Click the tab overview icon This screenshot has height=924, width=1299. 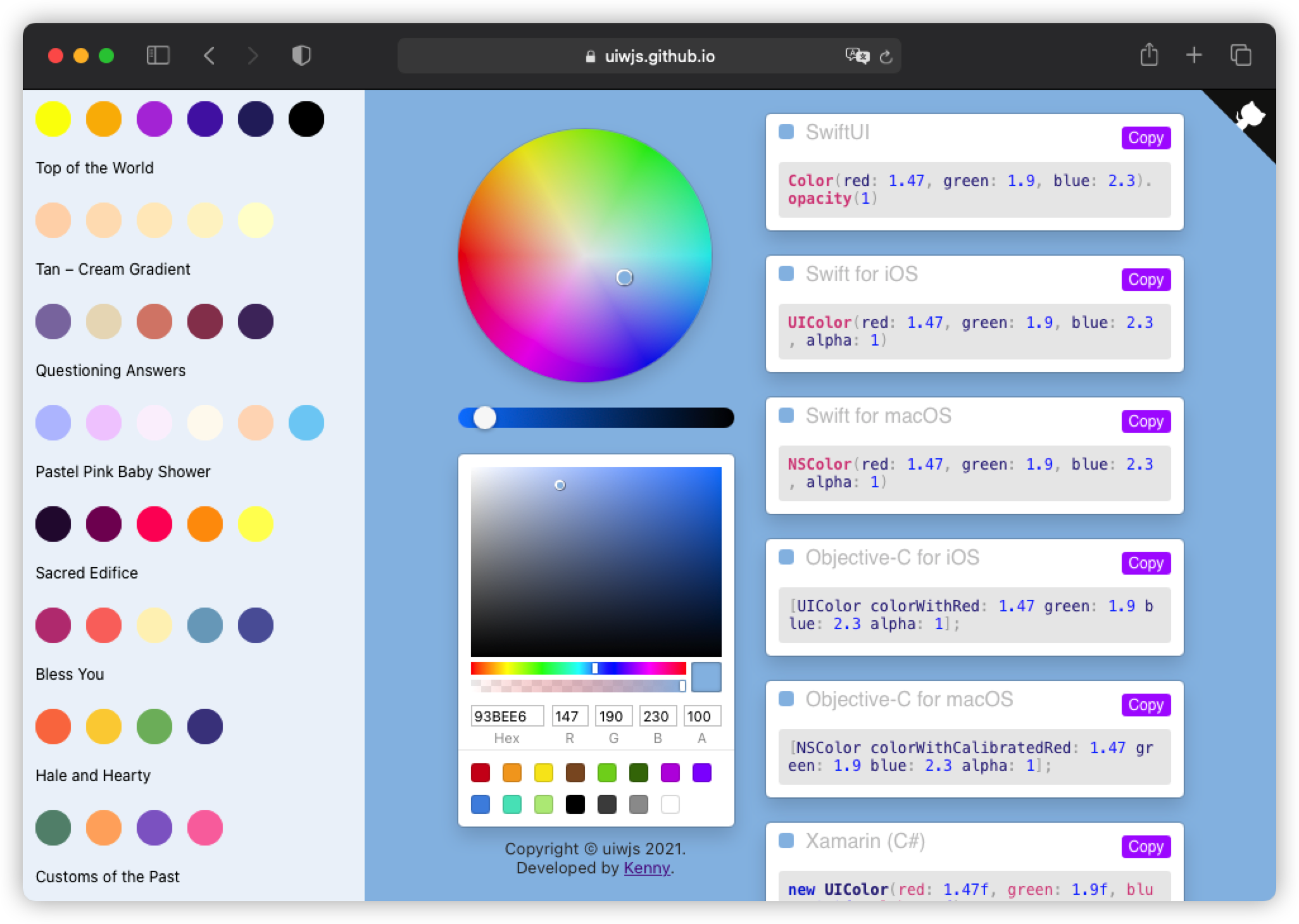click(1240, 56)
